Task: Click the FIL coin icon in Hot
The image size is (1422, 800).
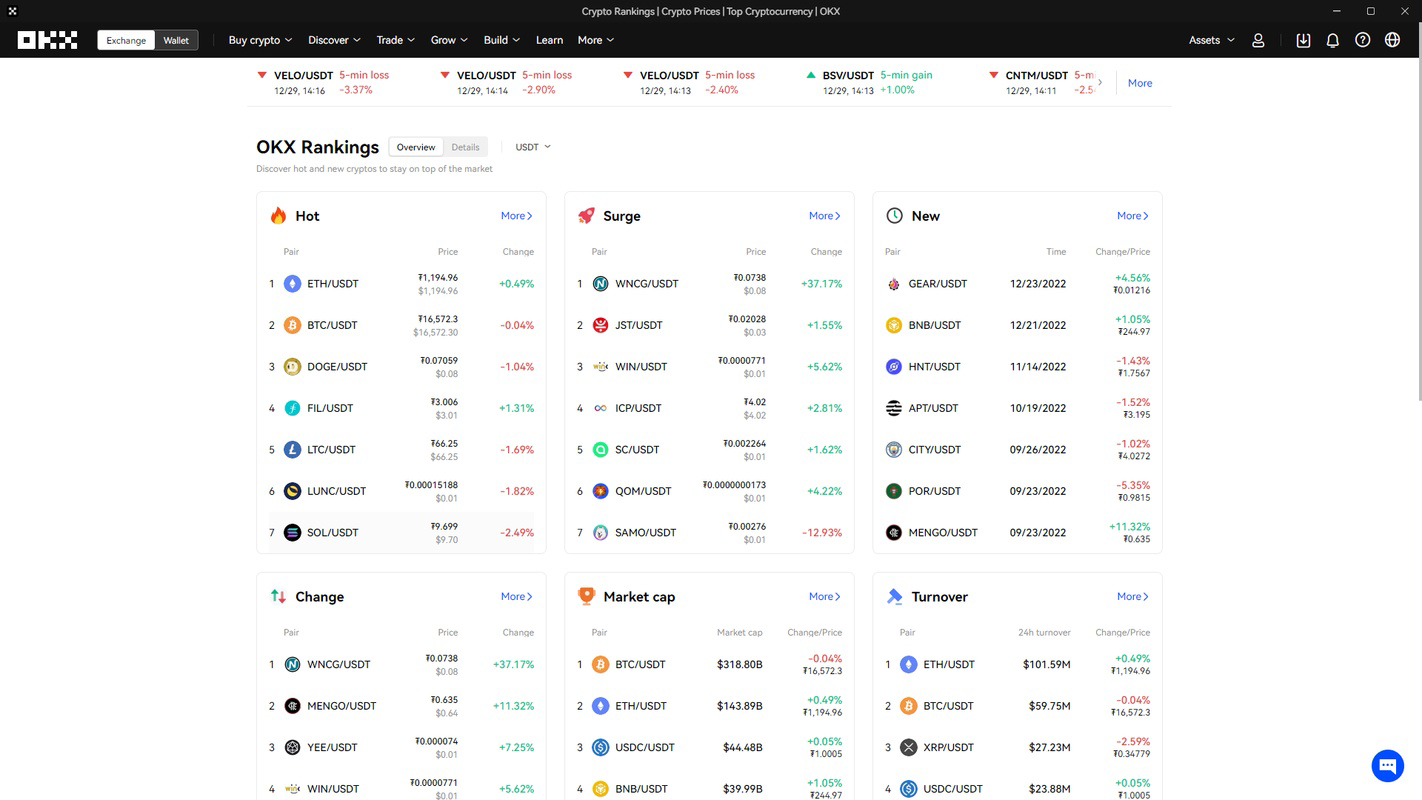Action: tap(292, 408)
